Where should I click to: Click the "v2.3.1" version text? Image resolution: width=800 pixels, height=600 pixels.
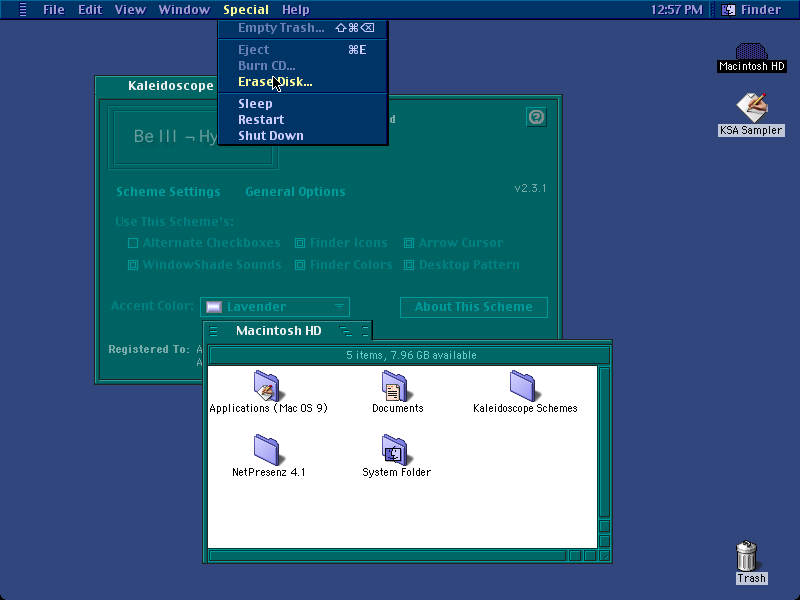click(530, 188)
